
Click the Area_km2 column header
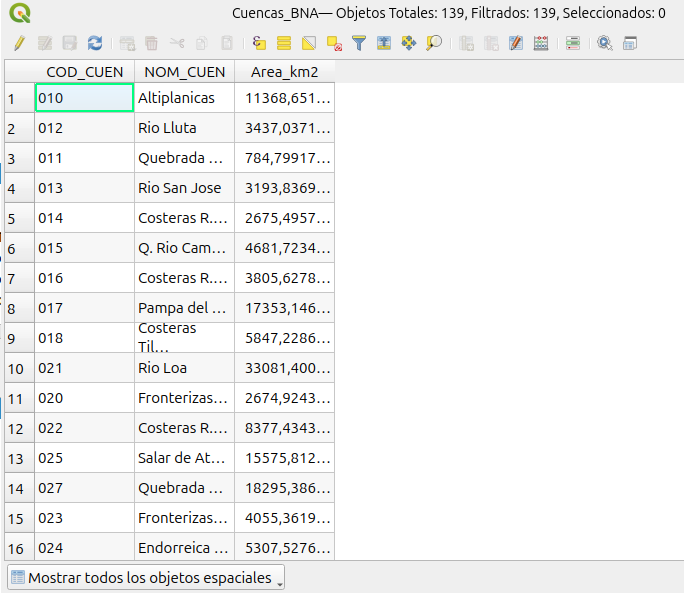(x=284, y=72)
